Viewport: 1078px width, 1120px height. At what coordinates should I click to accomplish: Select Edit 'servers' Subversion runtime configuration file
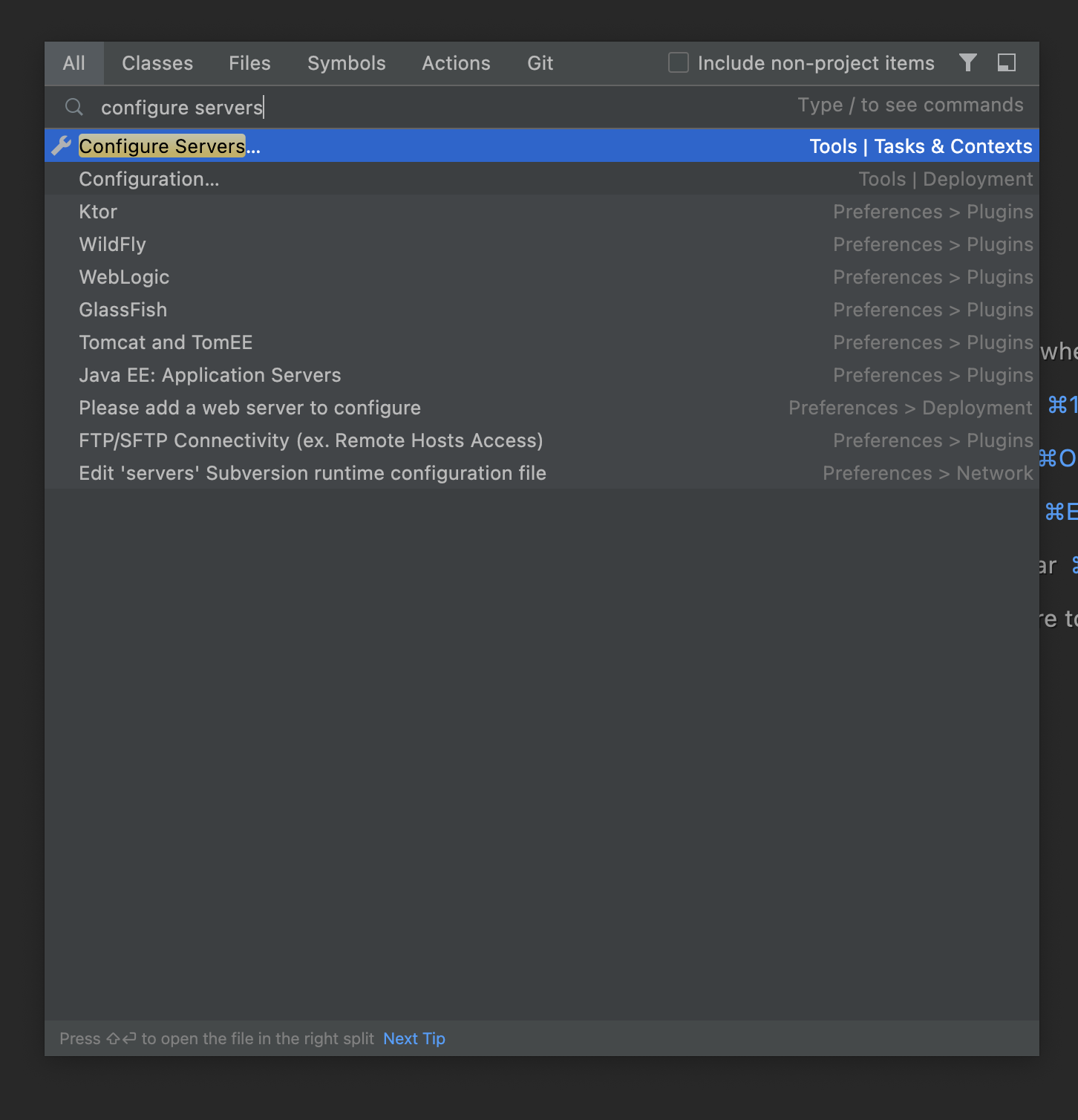[x=542, y=473]
